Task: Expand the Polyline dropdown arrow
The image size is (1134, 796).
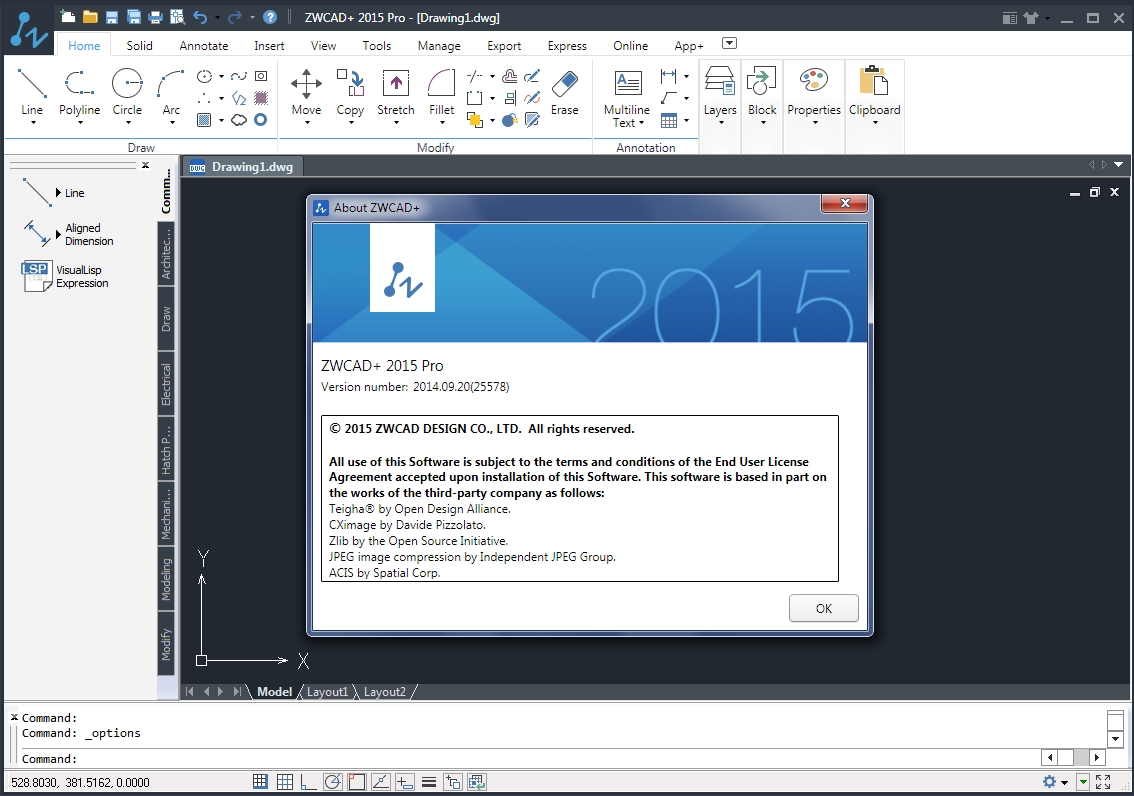Action: point(80,123)
